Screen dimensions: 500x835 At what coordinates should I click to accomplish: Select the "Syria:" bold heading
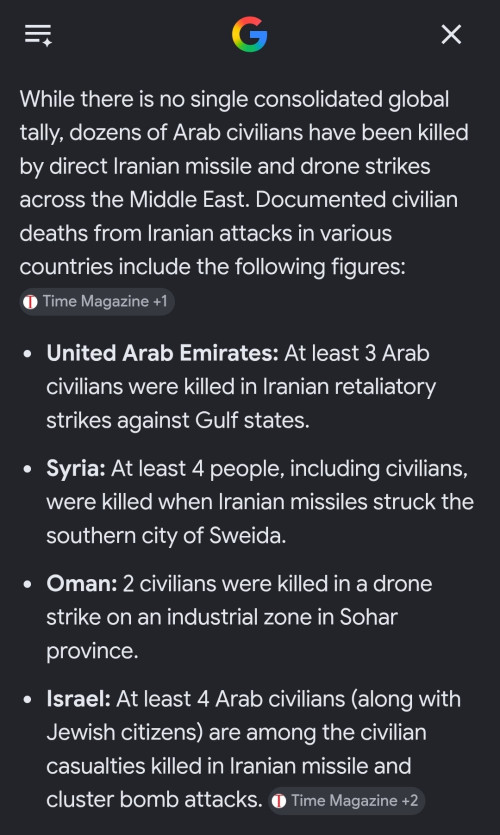click(76, 469)
